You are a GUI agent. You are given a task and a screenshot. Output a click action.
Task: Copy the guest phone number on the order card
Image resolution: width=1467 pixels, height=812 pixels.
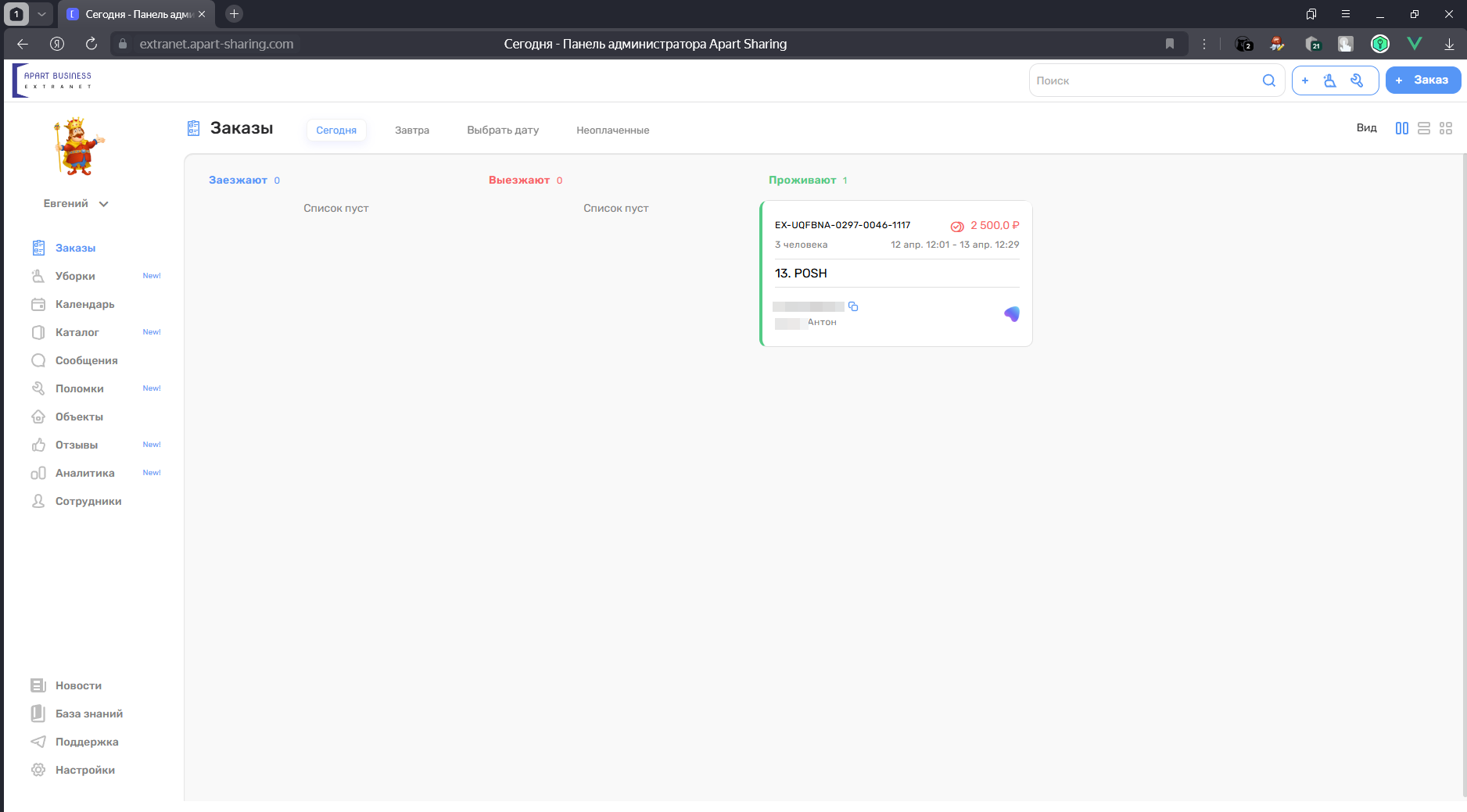tap(853, 306)
